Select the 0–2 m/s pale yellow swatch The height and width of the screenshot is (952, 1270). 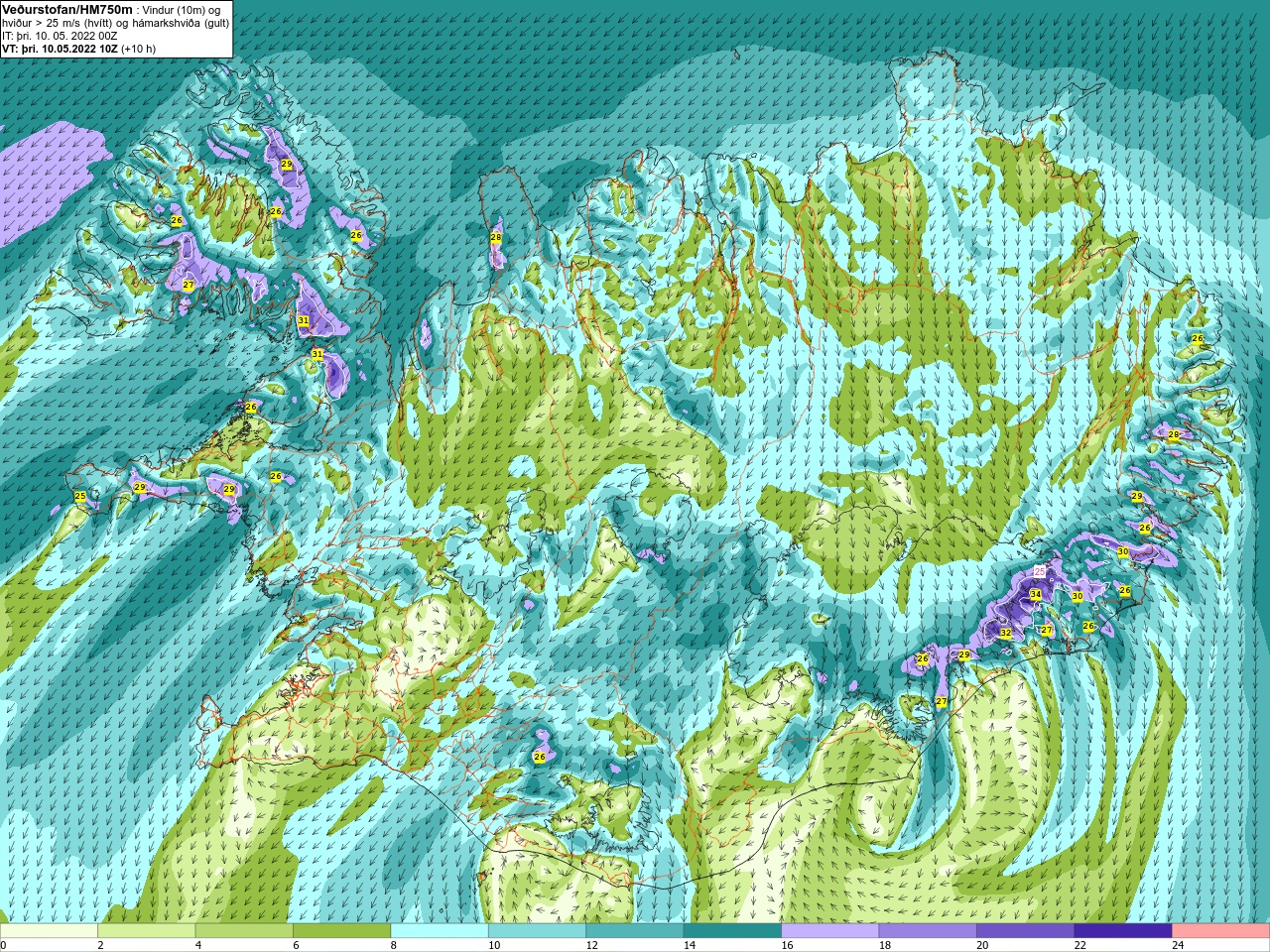click(49, 931)
